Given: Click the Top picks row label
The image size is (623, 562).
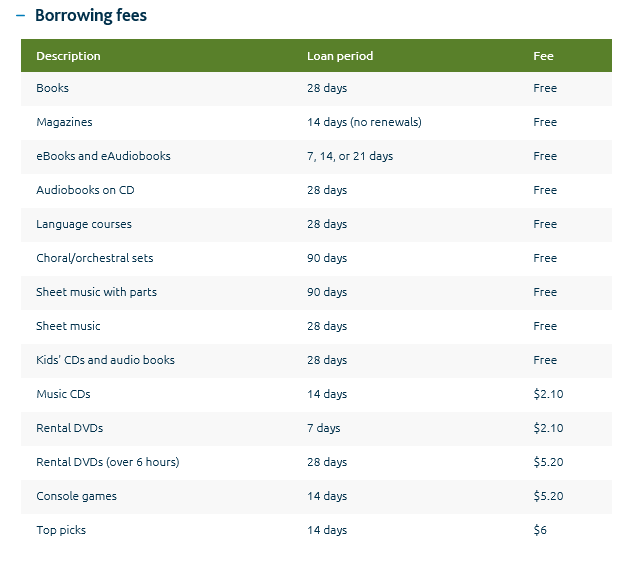Looking at the screenshot, I should pyautogui.click(x=61, y=530).
